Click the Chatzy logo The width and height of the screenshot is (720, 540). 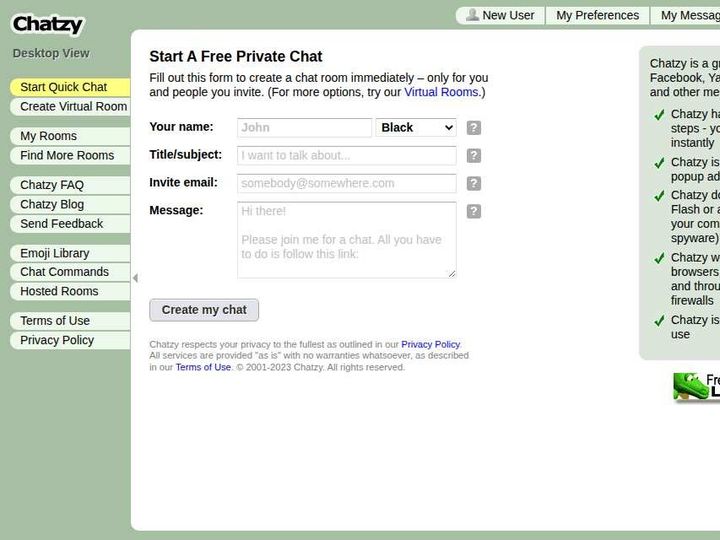click(47, 24)
